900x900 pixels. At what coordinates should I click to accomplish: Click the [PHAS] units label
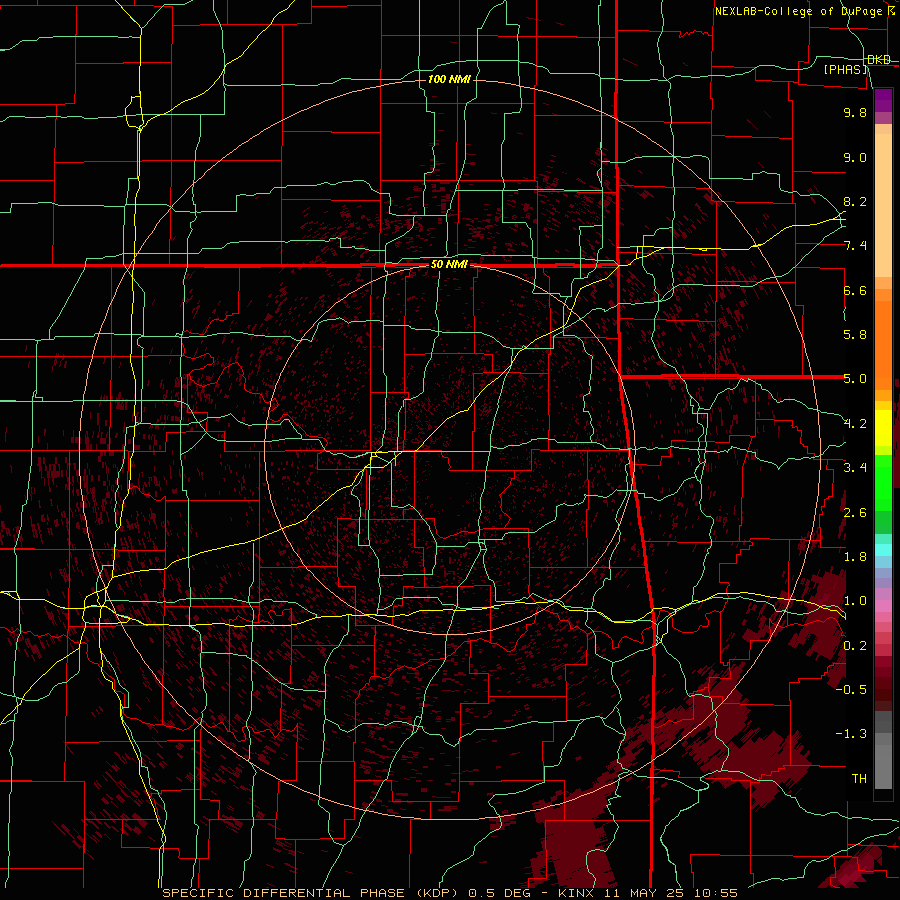[x=845, y=69]
